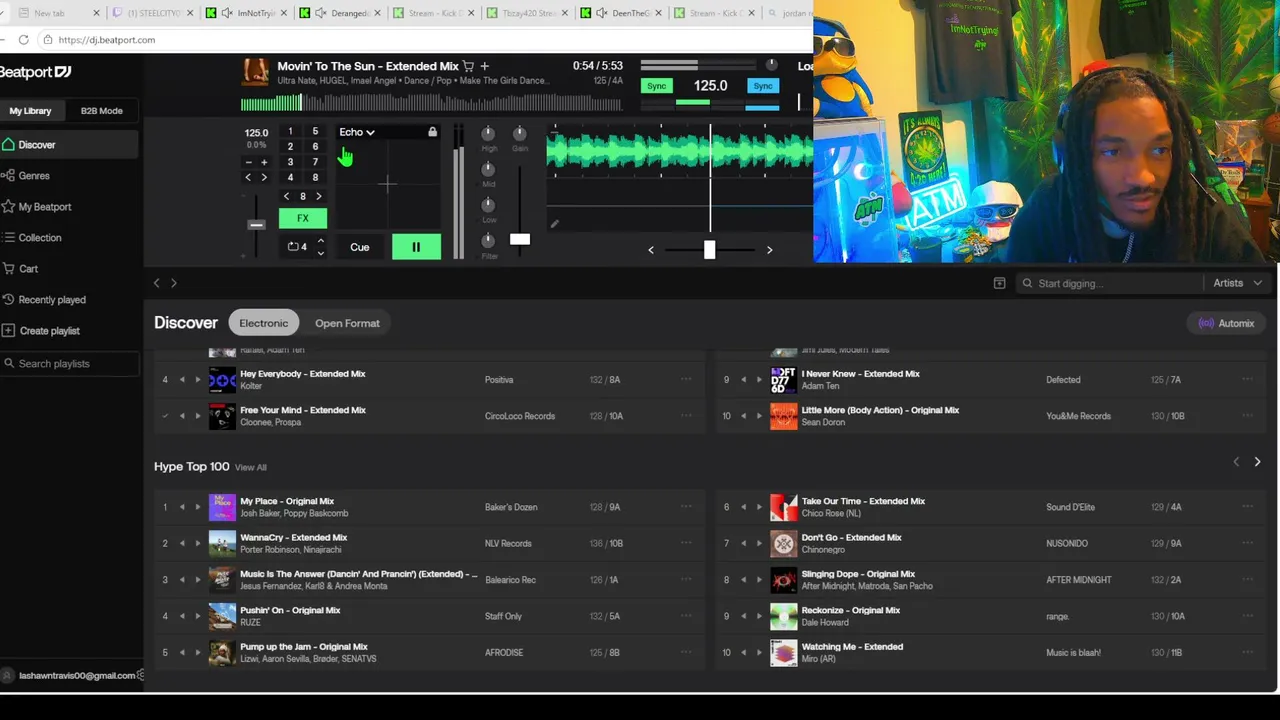Trigger hot cue pad 8
1280x720 pixels.
pyautogui.click(x=315, y=178)
